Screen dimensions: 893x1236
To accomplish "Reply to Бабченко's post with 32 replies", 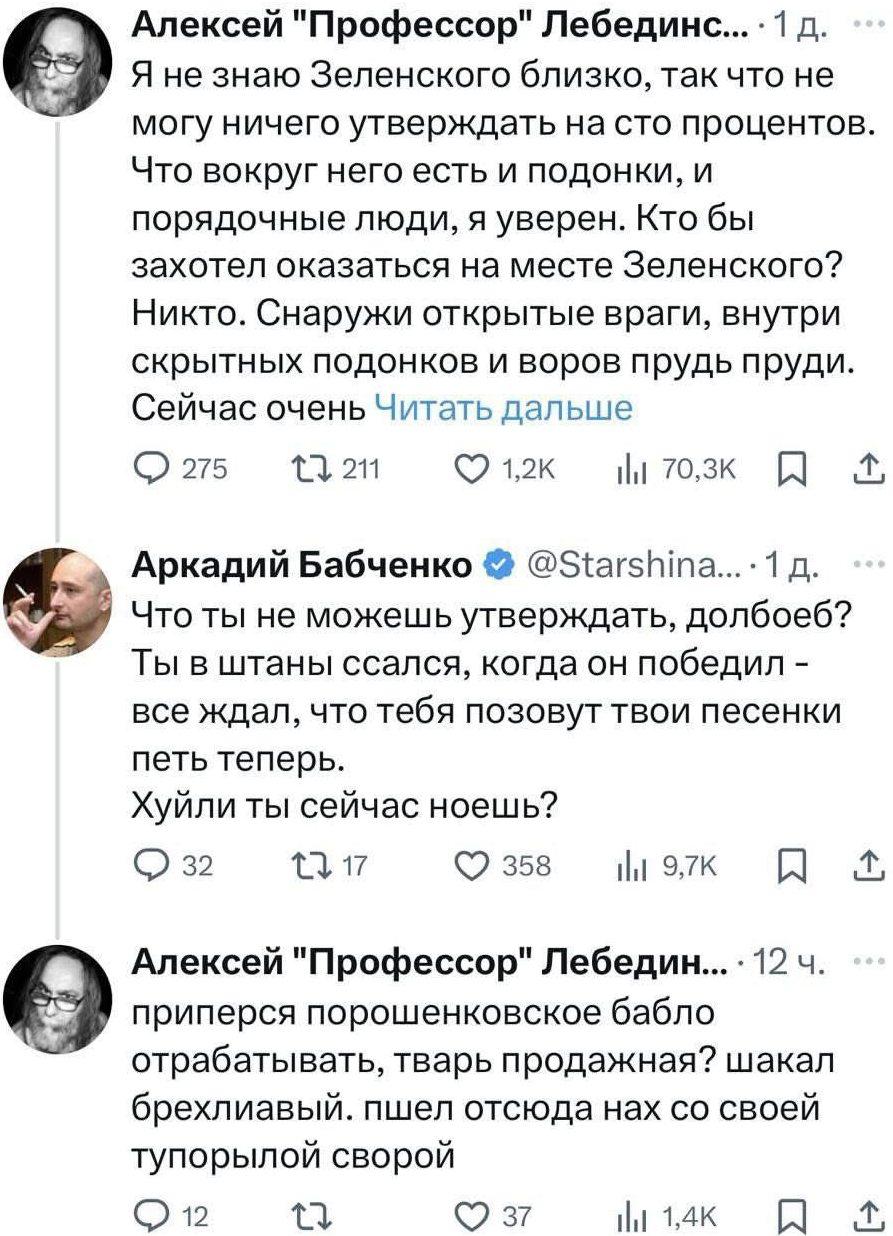I will coord(150,864).
